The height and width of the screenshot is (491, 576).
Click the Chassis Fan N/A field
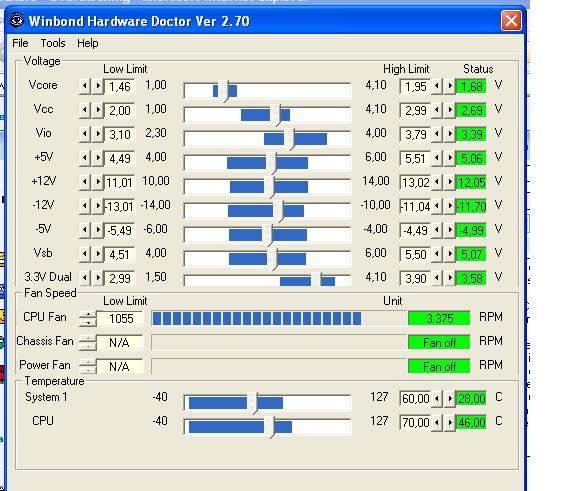coord(119,342)
